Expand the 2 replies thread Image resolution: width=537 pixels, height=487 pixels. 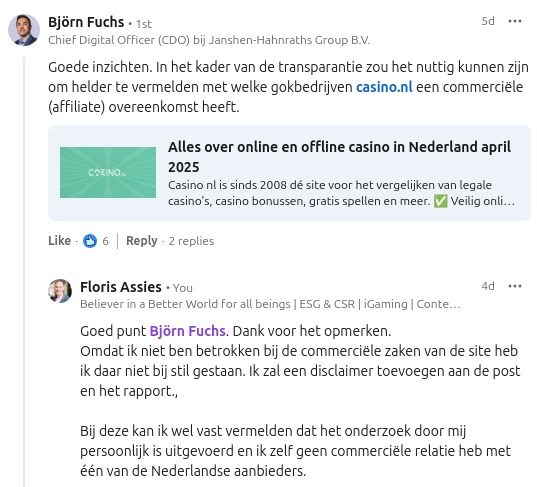[191, 241]
